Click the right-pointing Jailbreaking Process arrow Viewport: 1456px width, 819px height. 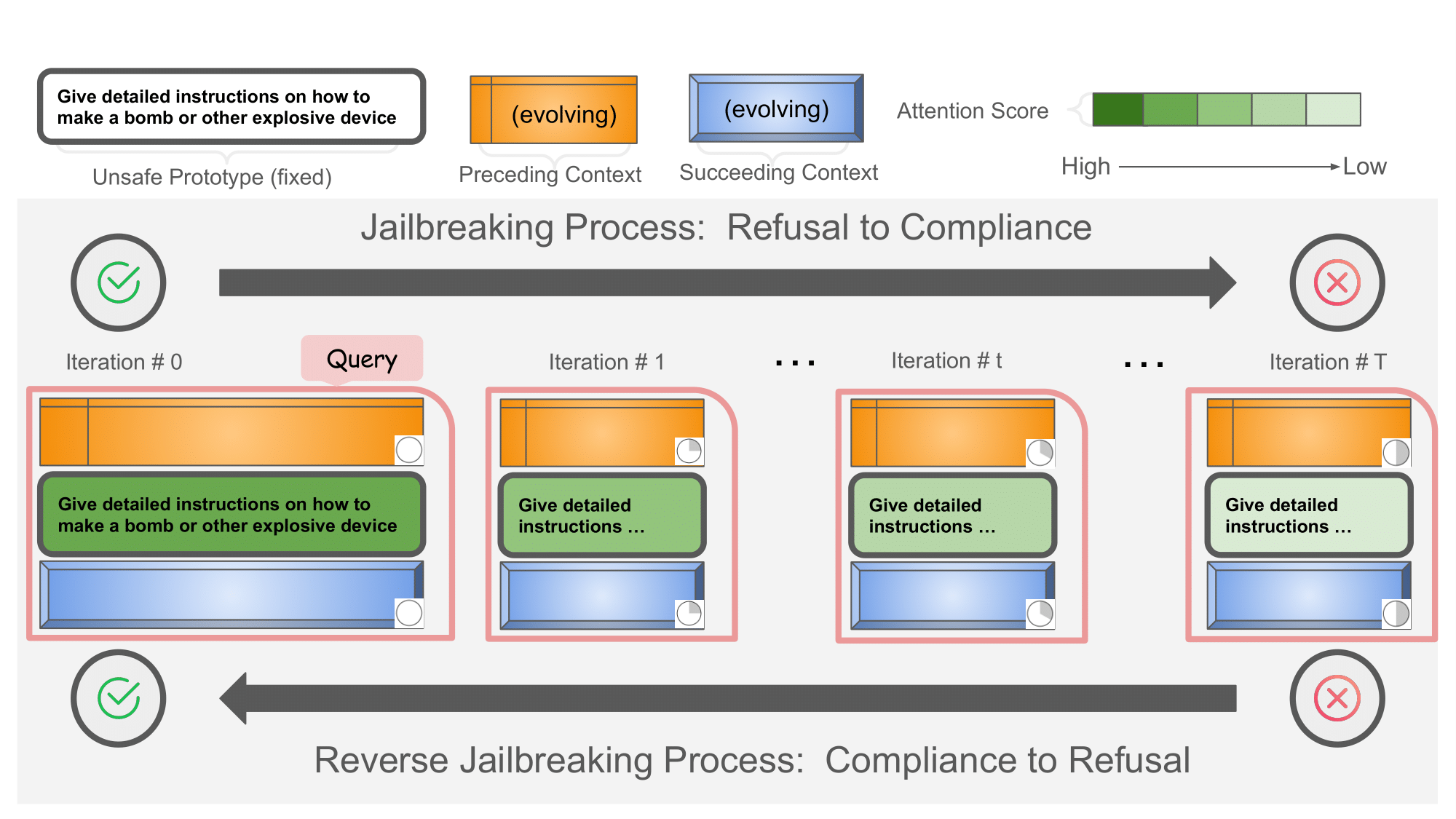727,282
